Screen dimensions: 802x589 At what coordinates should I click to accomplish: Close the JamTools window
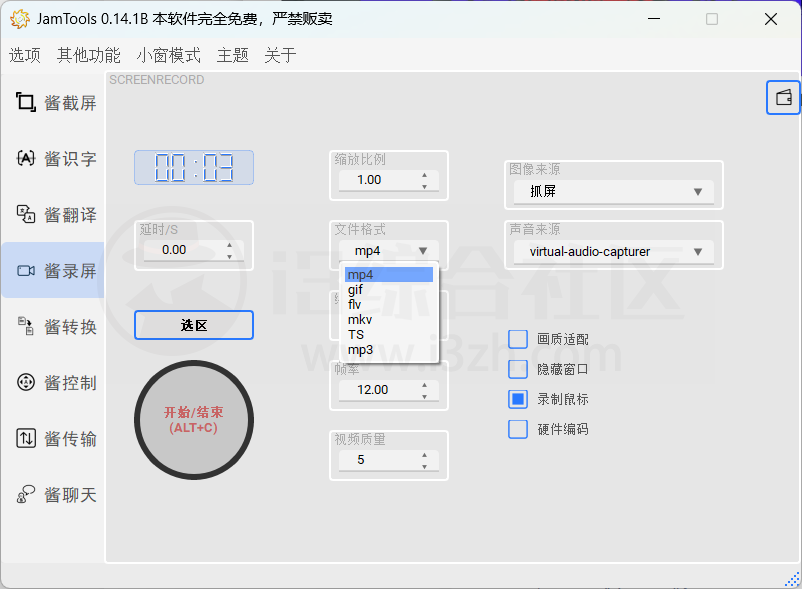(771, 19)
